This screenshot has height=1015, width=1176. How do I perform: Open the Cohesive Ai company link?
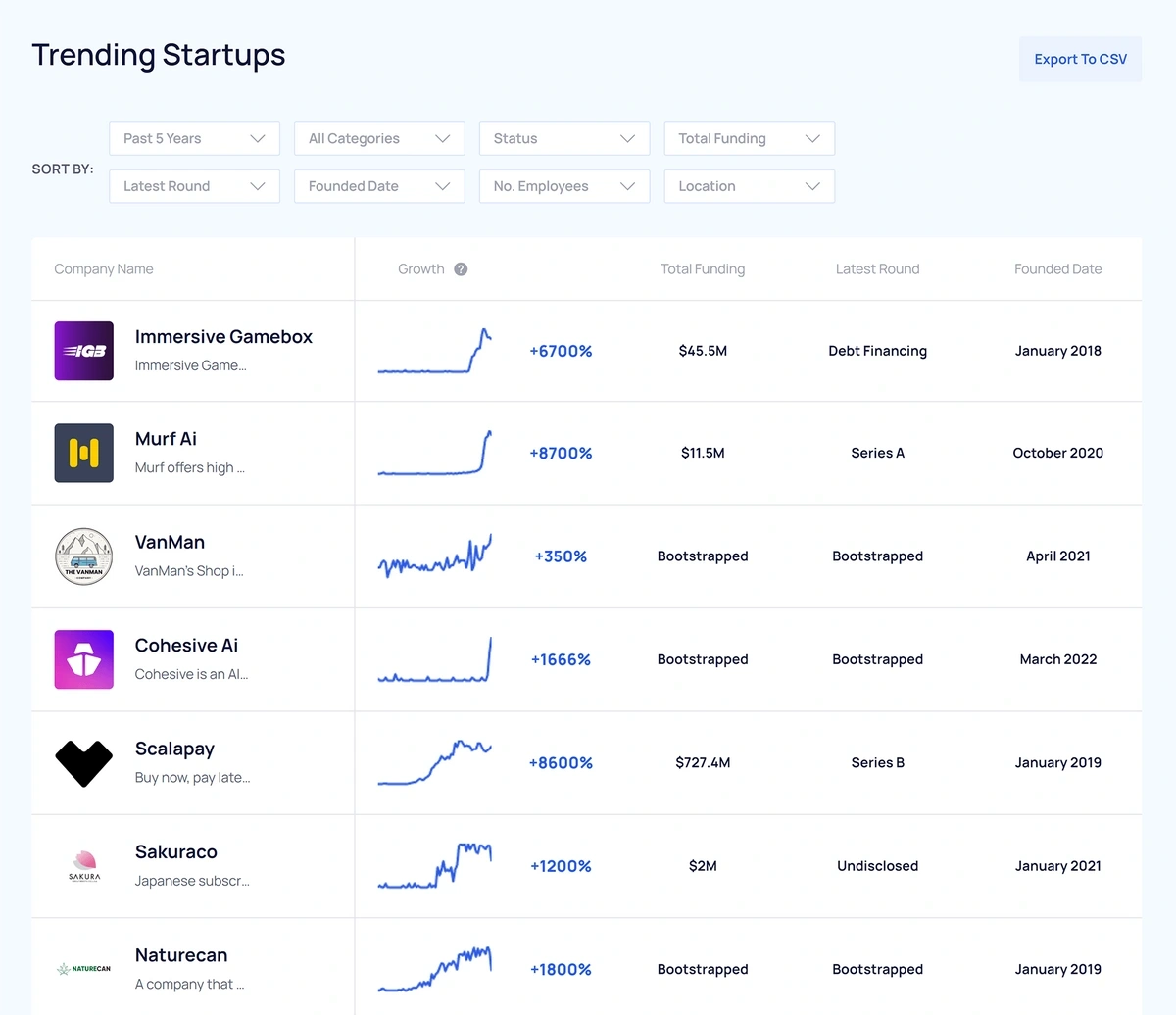(x=186, y=646)
